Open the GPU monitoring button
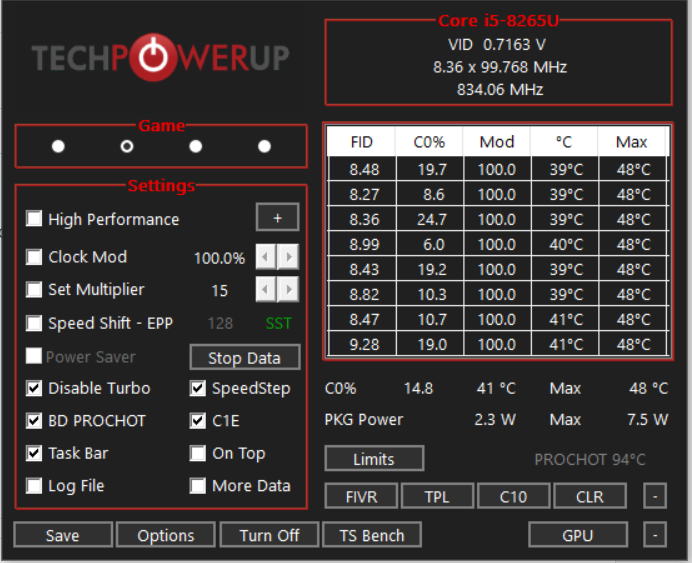692x563 pixels. coord(578,535)
